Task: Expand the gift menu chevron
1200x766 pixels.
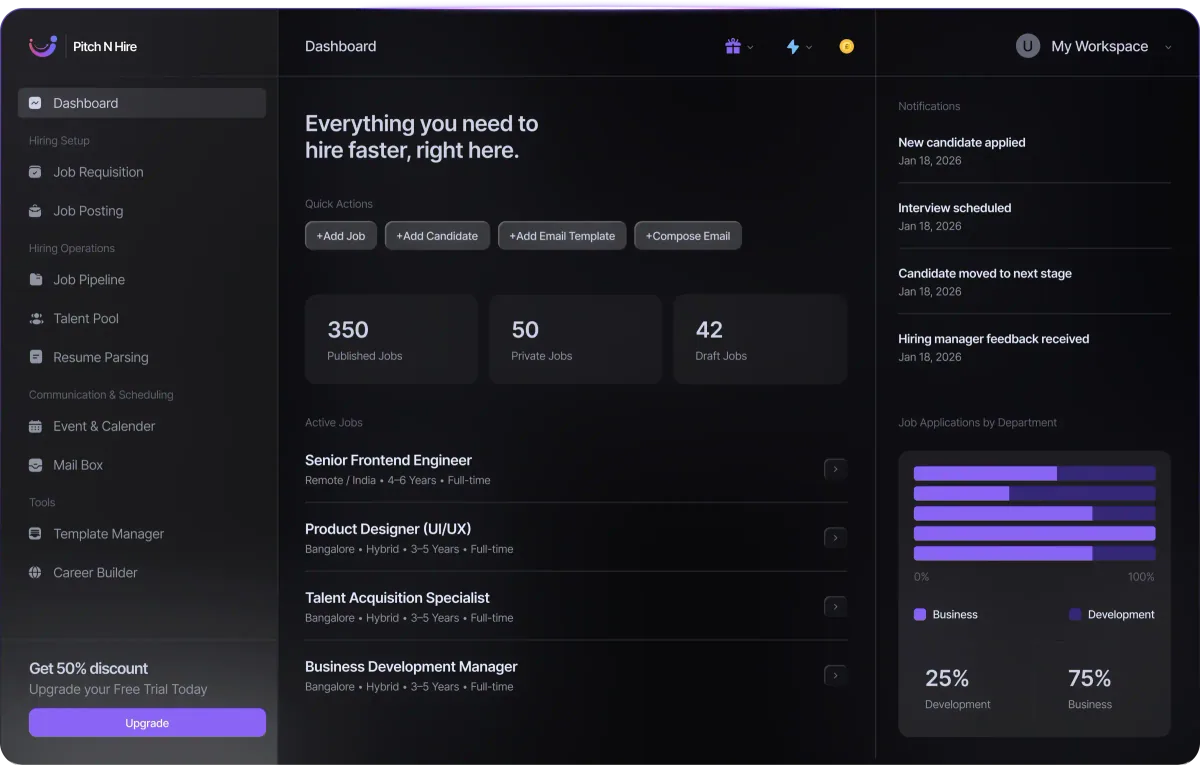Action: (751, 47)
